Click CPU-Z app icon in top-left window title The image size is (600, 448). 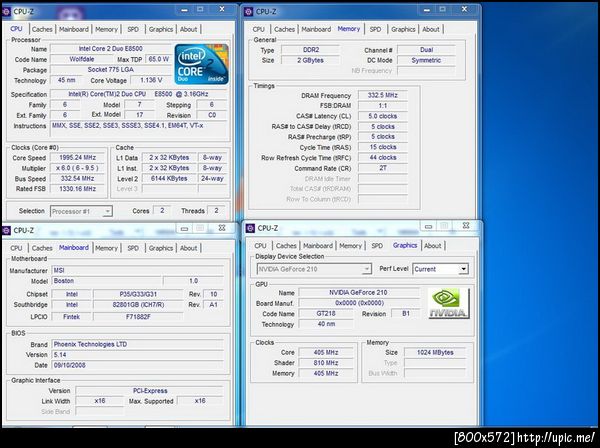[6, 12]
